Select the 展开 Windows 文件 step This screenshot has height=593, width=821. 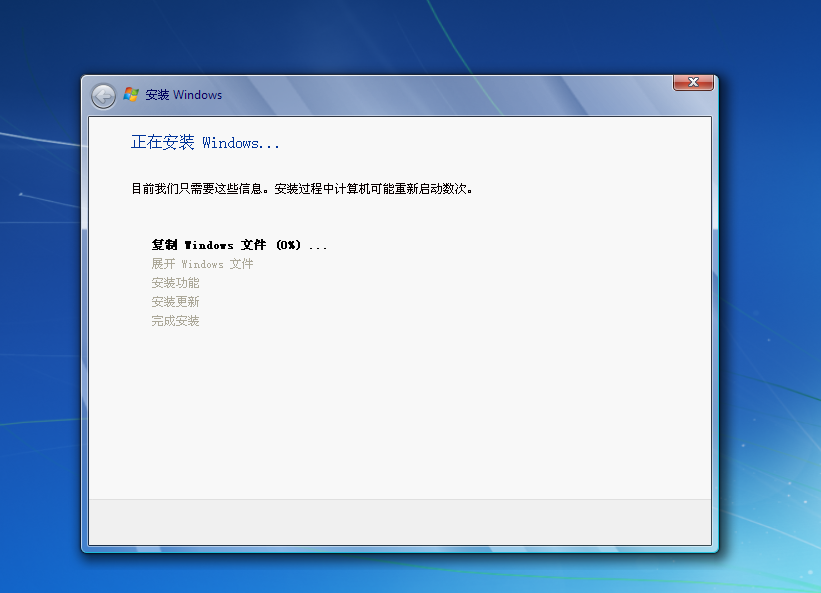(x=202, y=264)
